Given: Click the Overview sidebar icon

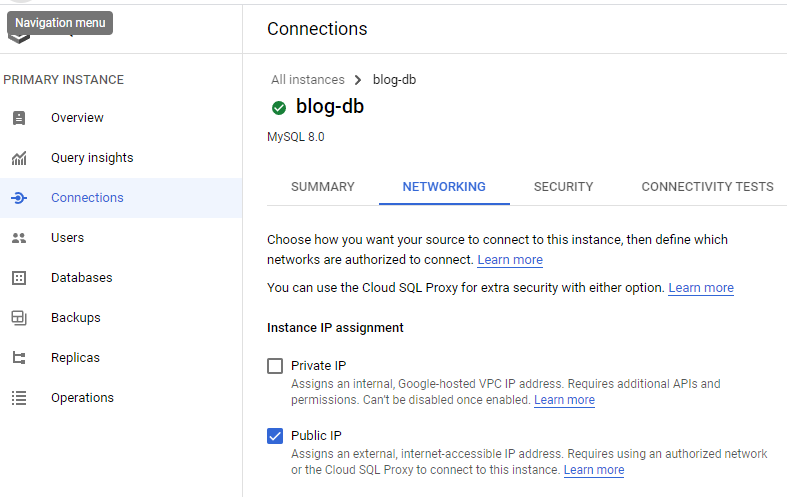Looking at the screenshot, I should click(19, 118).
